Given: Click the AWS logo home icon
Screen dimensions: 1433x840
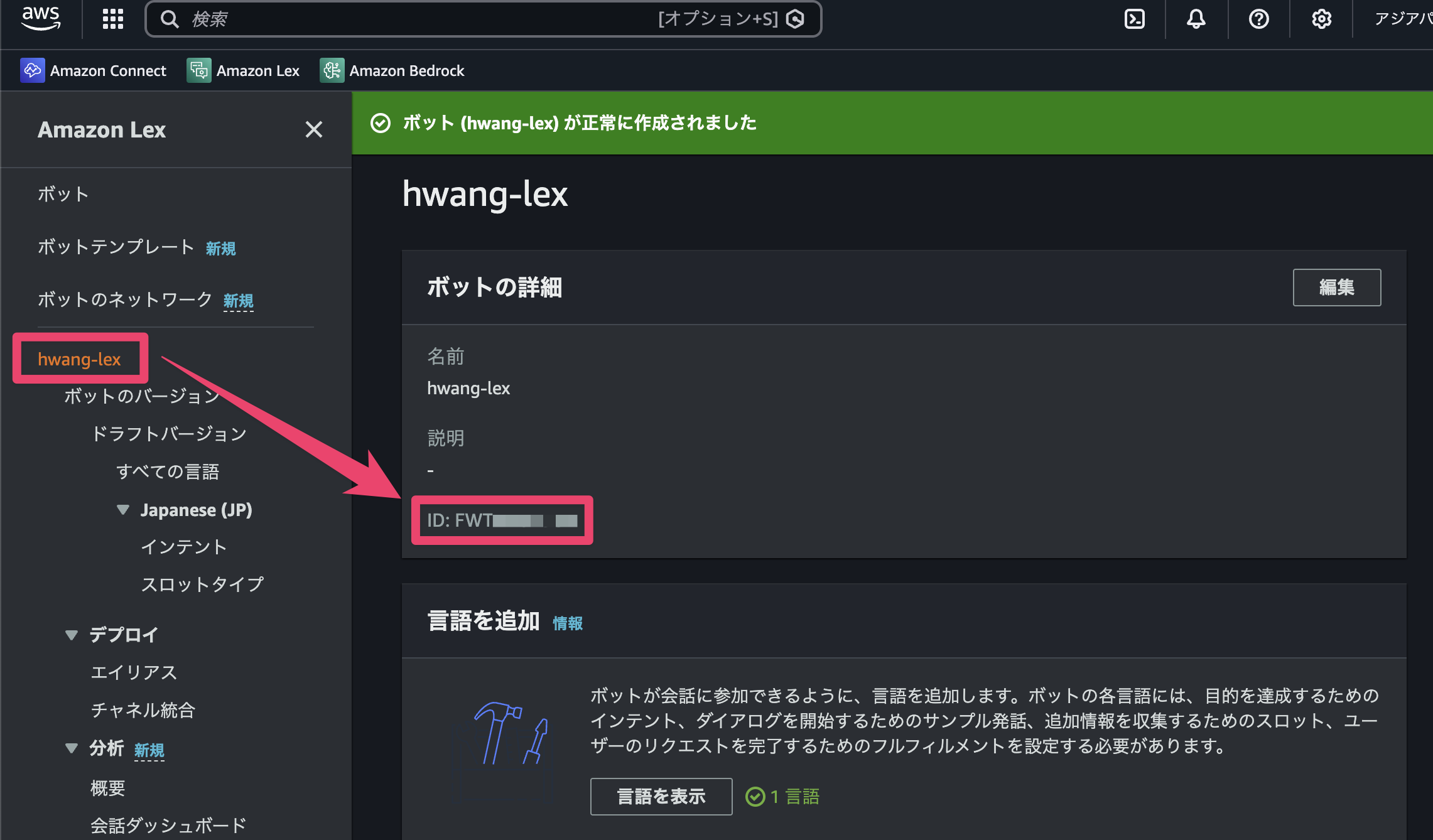Looking at the screenshot, I should (x=41, y=18).
